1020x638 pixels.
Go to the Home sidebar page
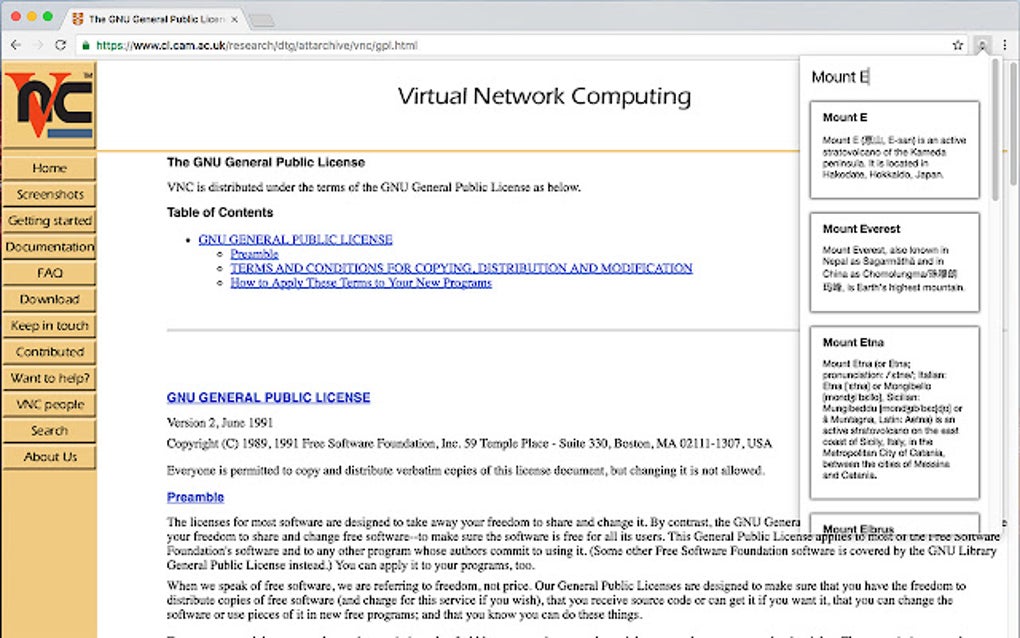pyautogui.click(x=50, y=168)
